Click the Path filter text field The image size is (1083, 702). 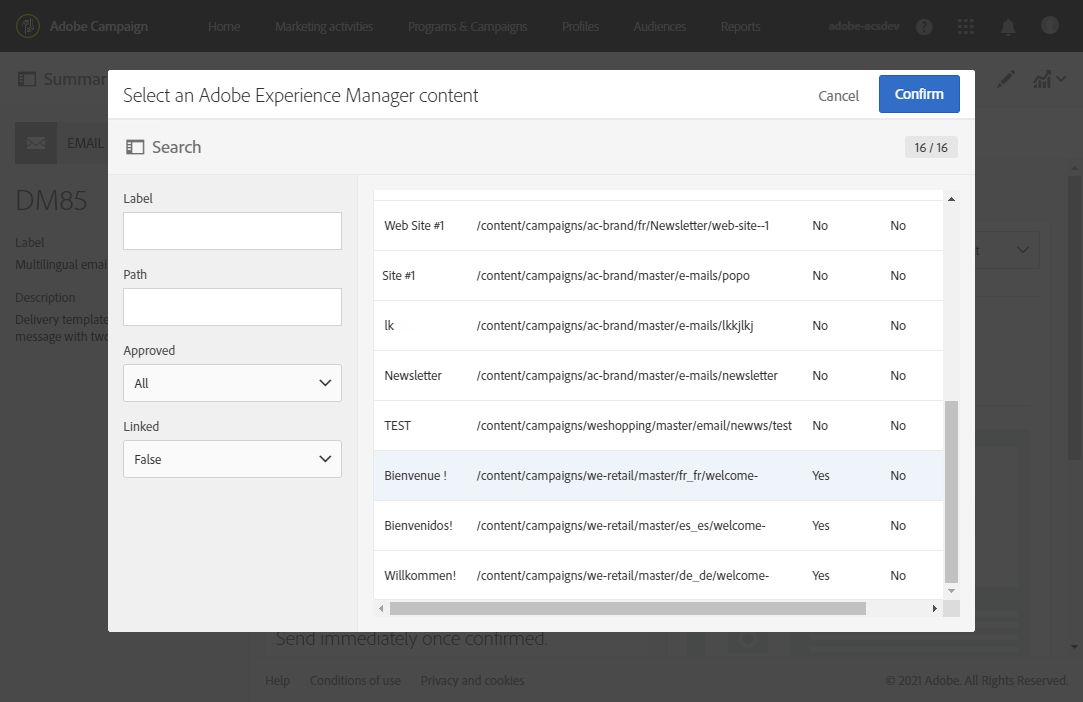(x=232, y=307)
